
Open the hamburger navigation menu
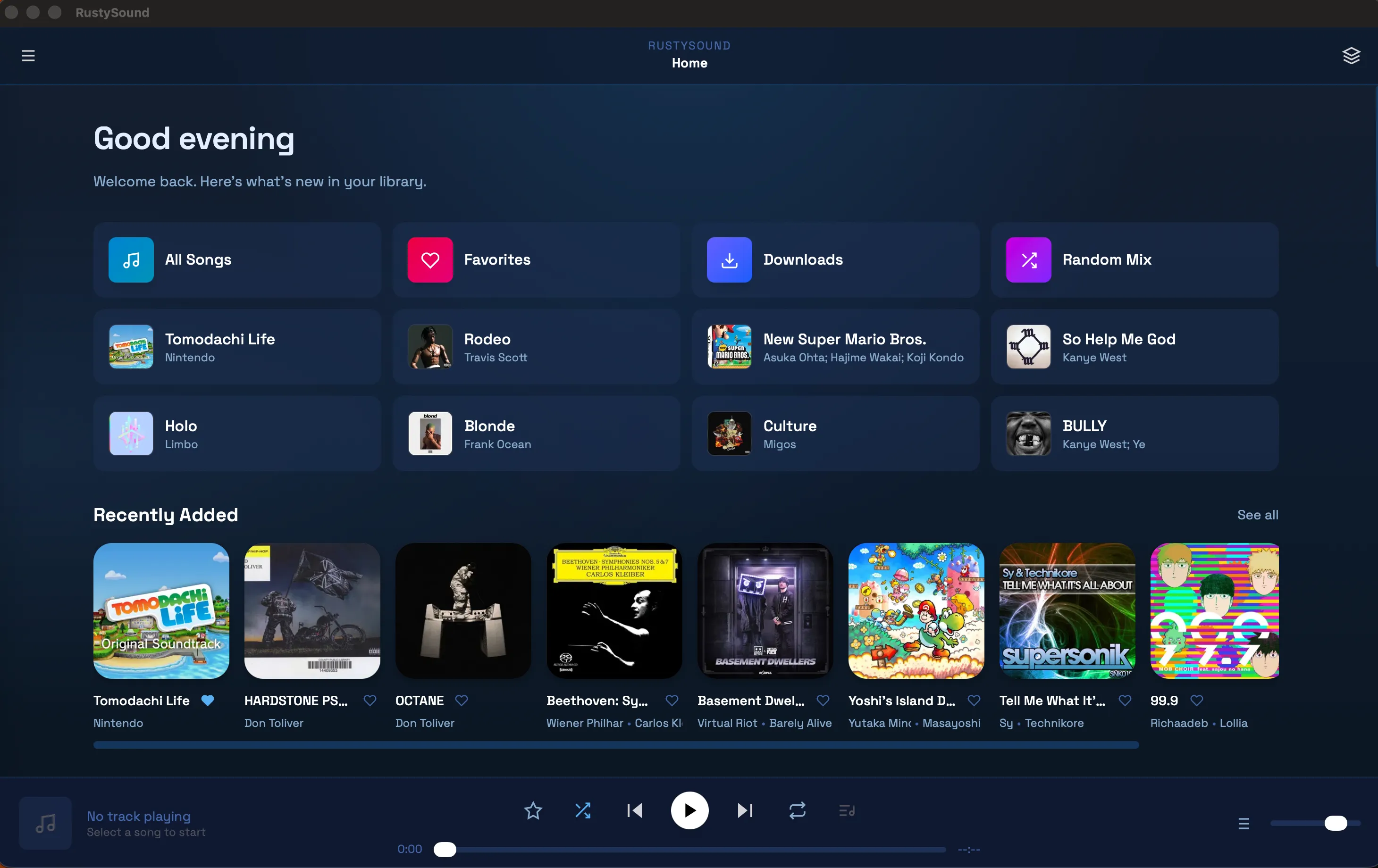pos(28,55)
